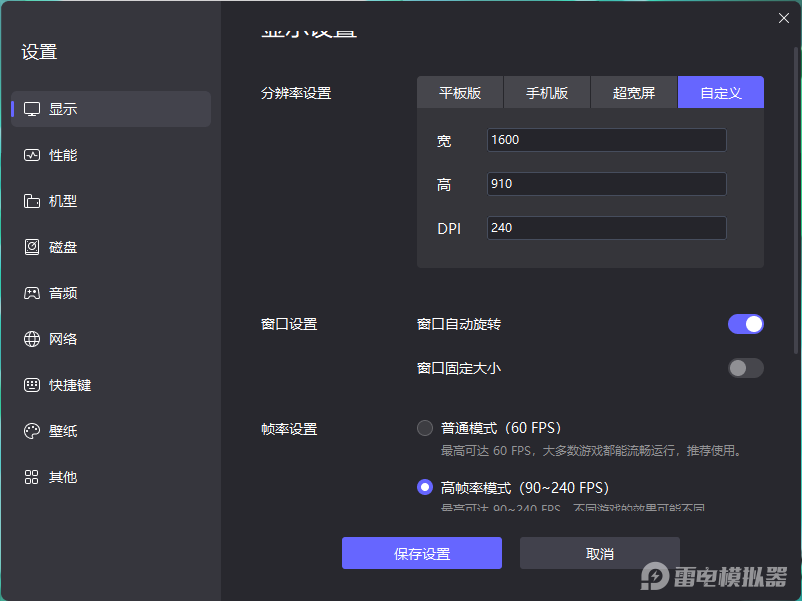Viewport: 802px width, 601px height.
Task: Select 高帧率模式 (90~240 FPS) mode
Action: [424, 487]
